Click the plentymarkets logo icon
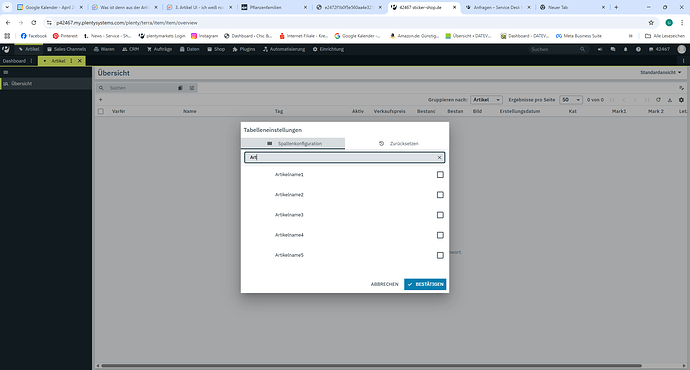This screenshot has width=690, height=370. pos(6,49)
